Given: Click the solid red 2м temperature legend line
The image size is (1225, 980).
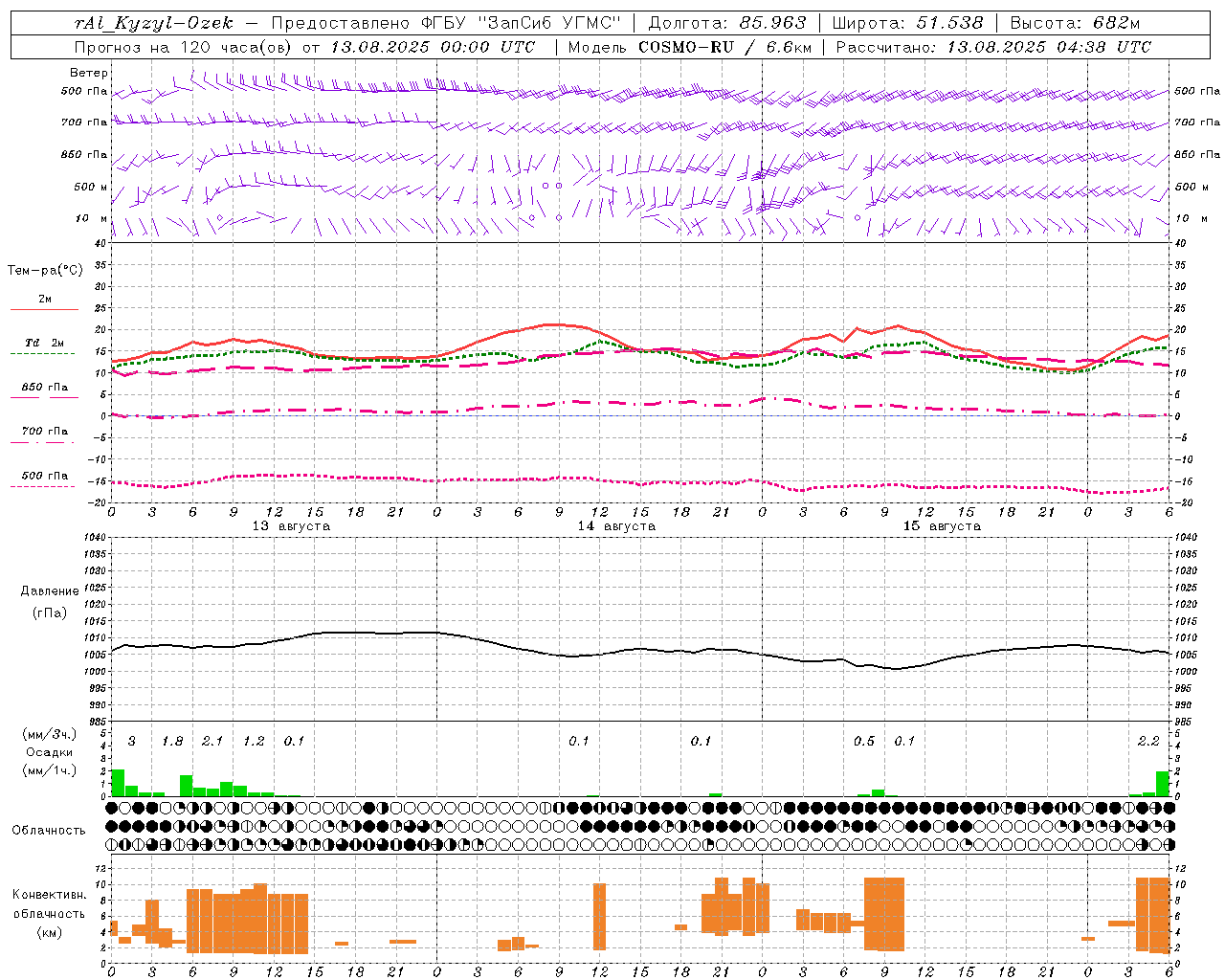Looking at the screenshot, I should tap(45, 310).
